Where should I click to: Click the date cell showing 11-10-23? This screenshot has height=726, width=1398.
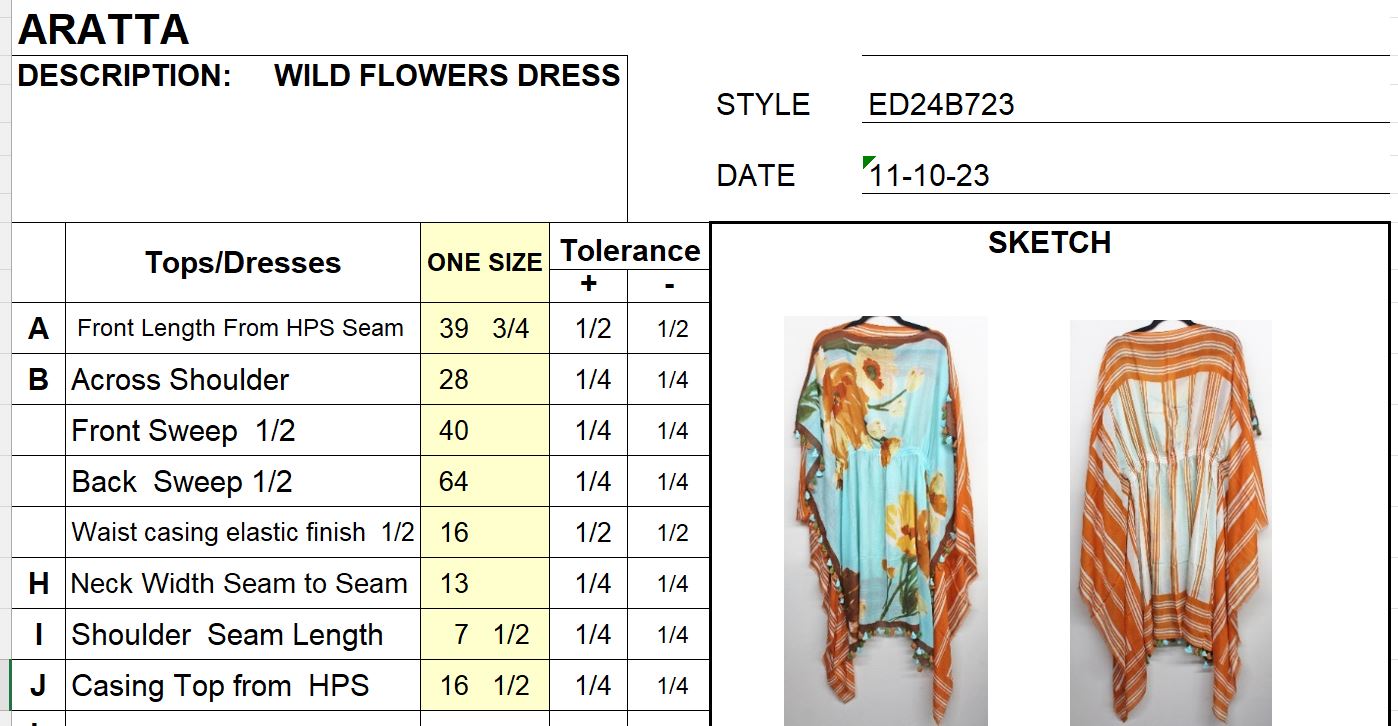tap(930, 176)
